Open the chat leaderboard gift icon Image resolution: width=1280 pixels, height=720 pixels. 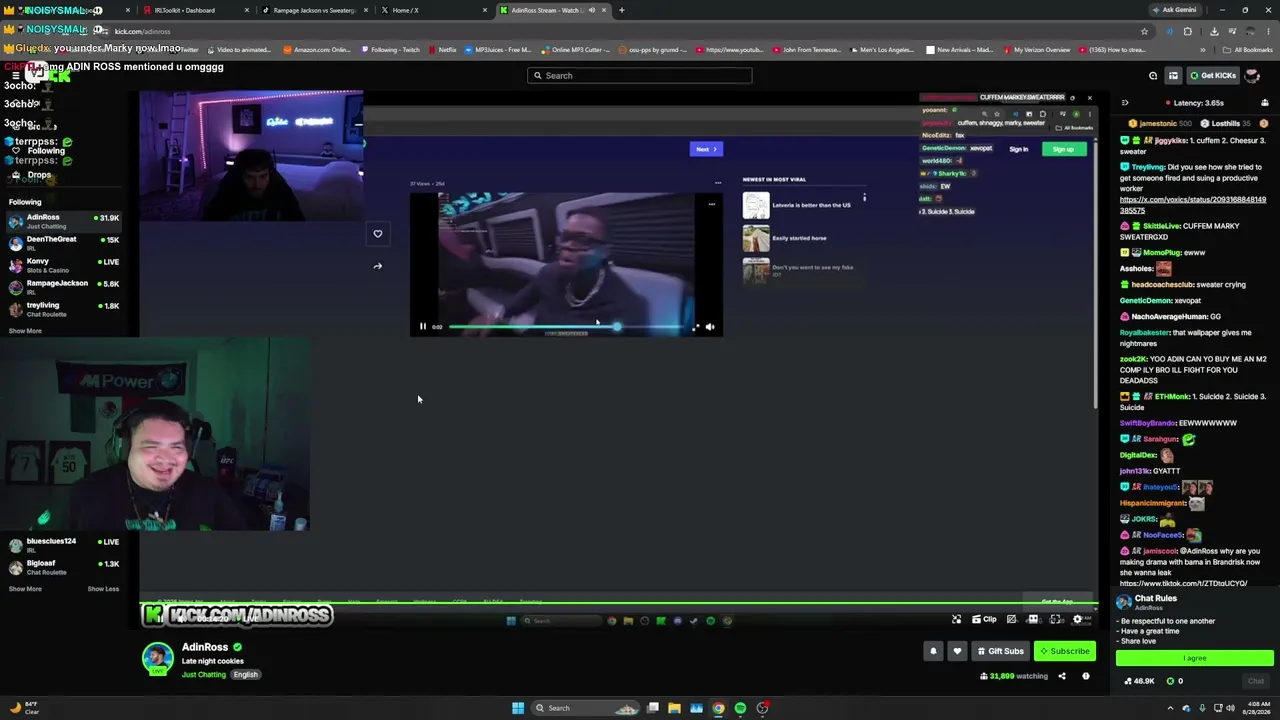(1265, 102)
